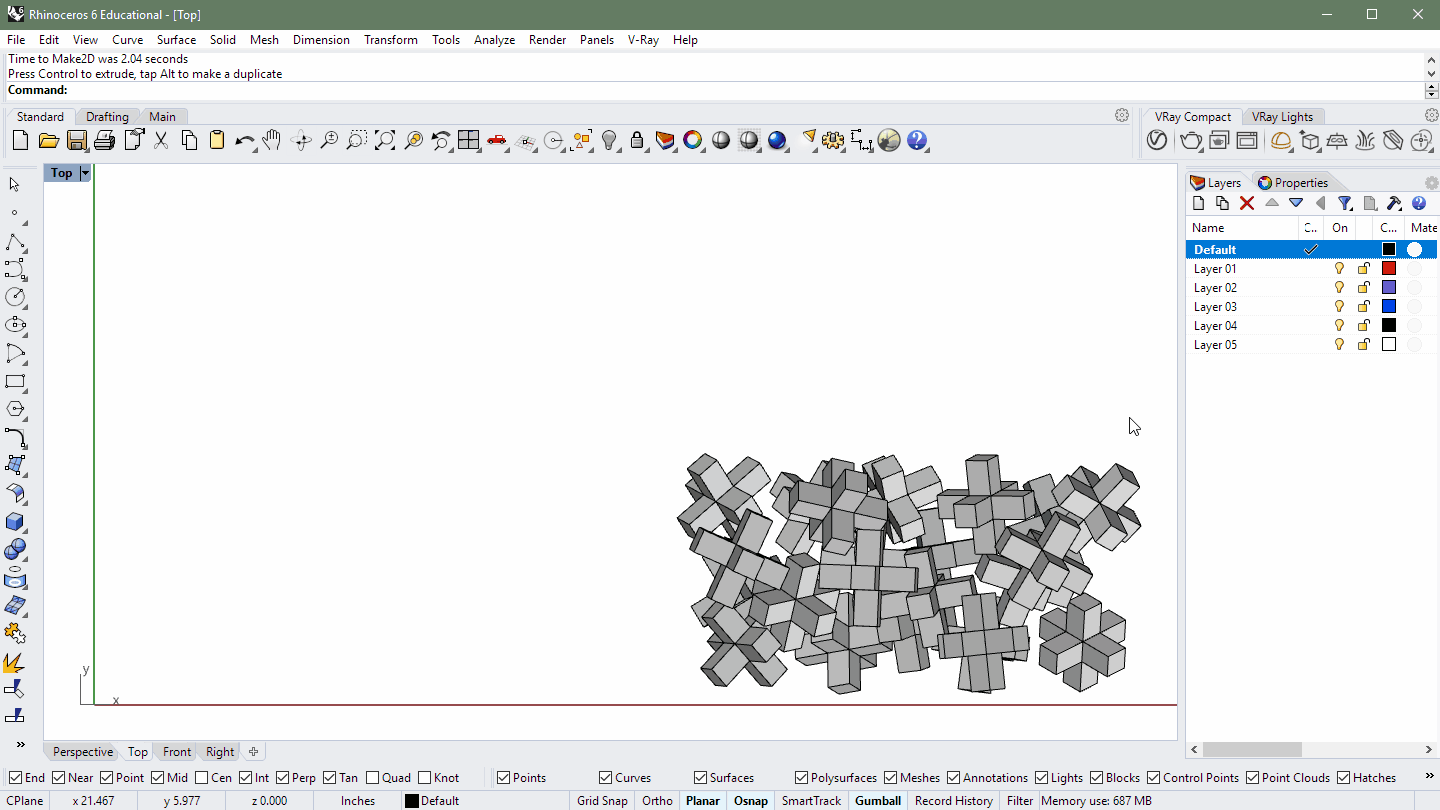Toggle the Quad osnap checkbox
Viewport: 1440px width, 810px height.
(x=373, y=778)
